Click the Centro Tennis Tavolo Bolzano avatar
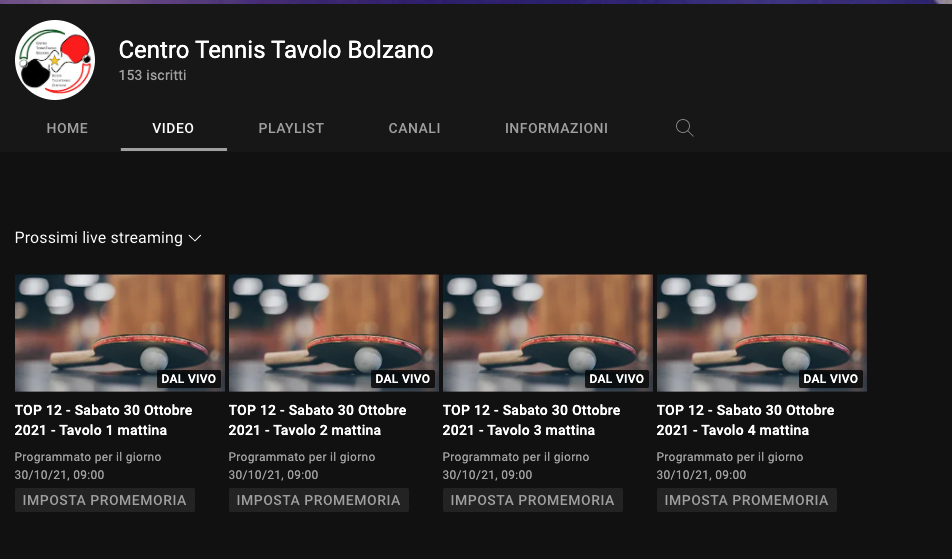 [55, 60]
